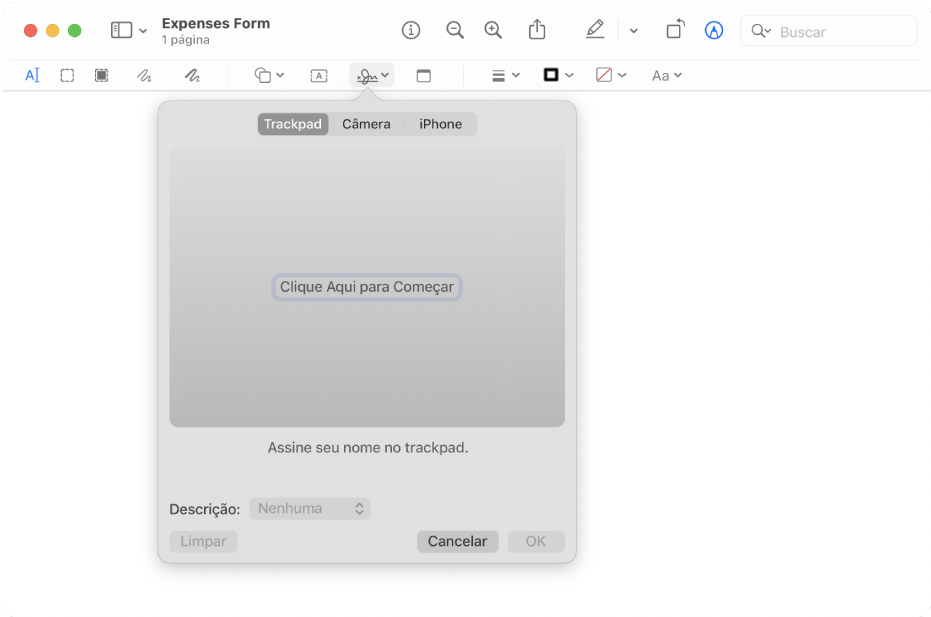Switch to the iPhone tab

pyautogui.click(x=440, y=124)
